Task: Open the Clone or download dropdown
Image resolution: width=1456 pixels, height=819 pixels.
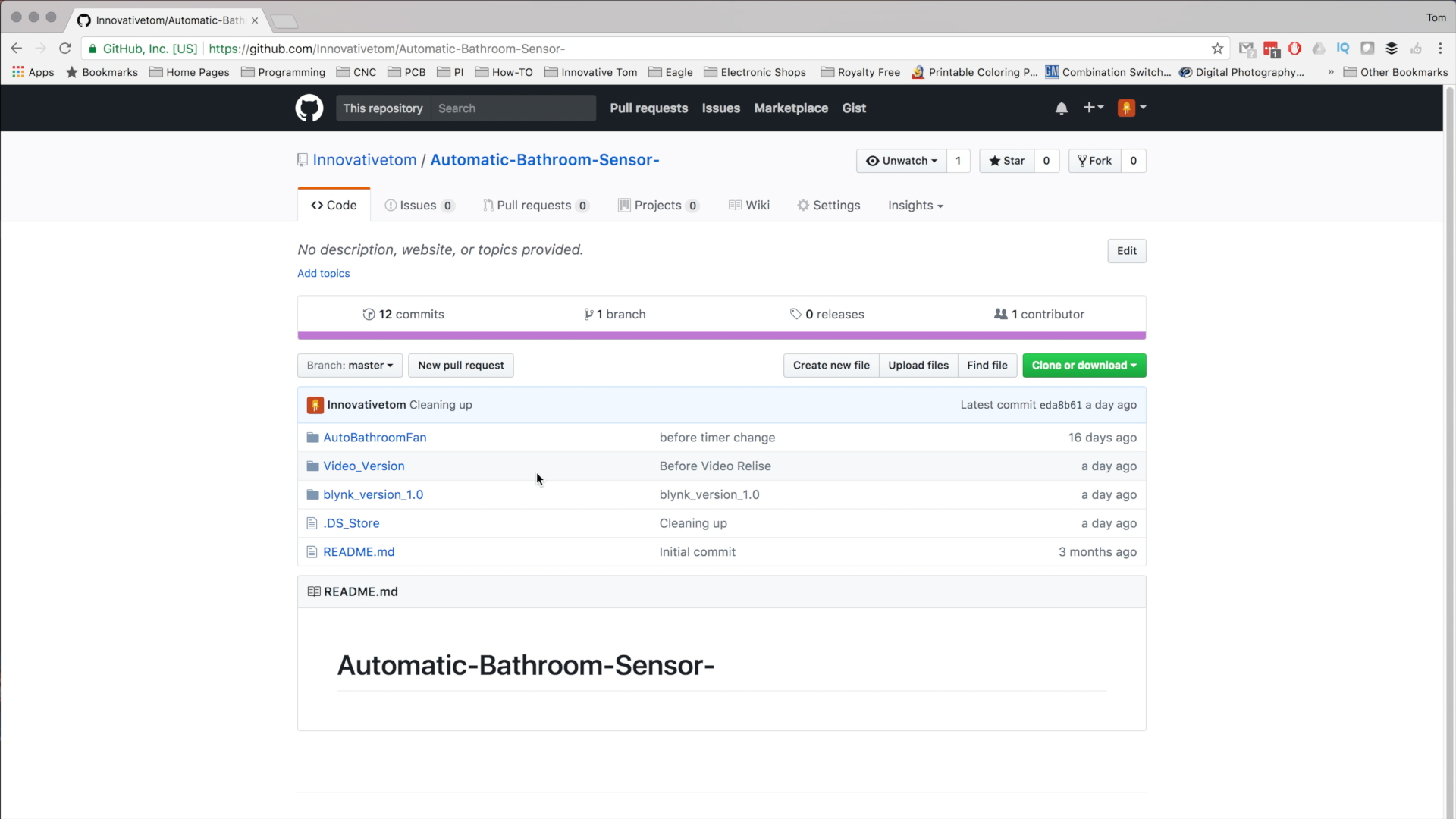Action: click(1084, 366)
